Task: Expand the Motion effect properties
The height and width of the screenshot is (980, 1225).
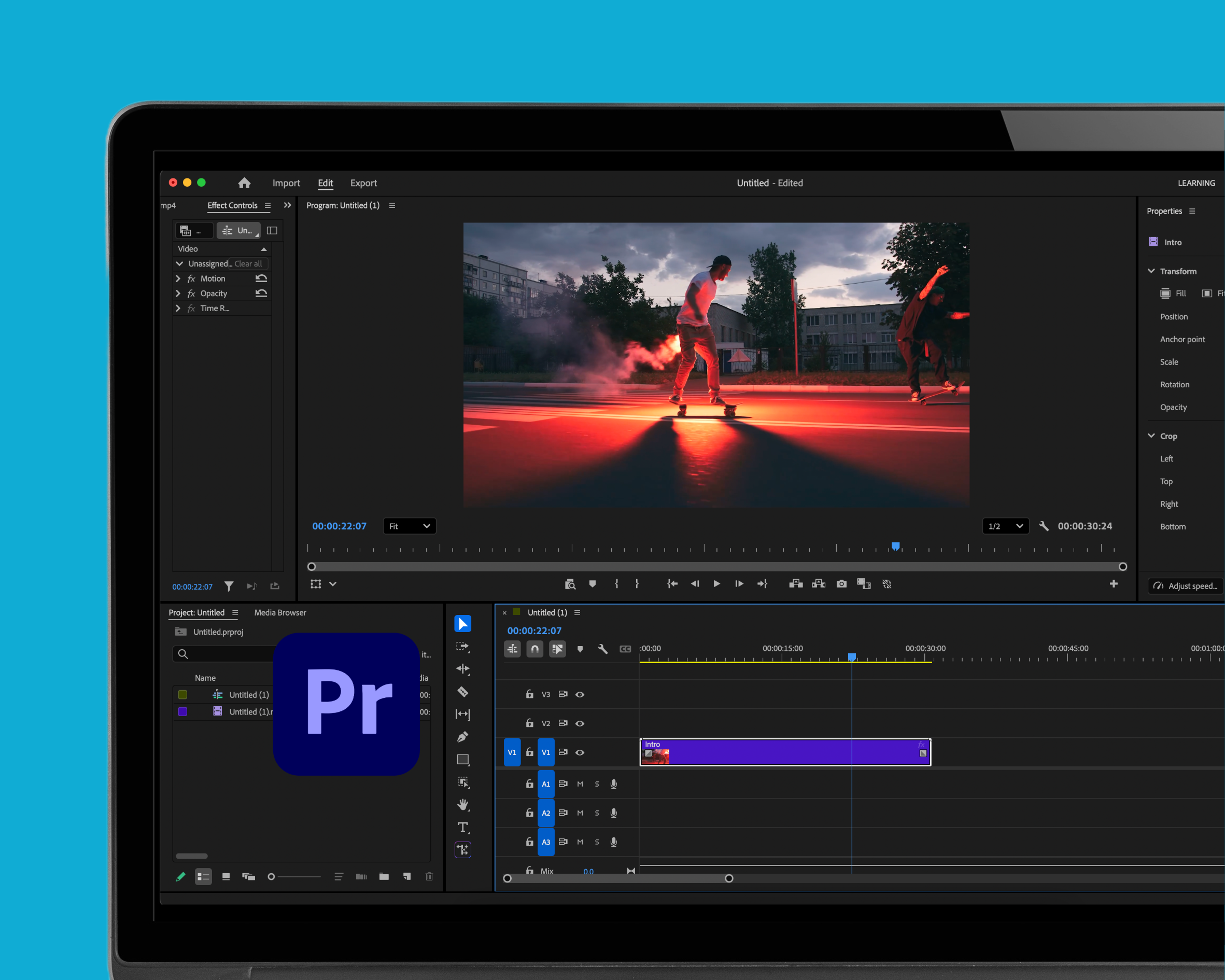Action: (178, 278)
